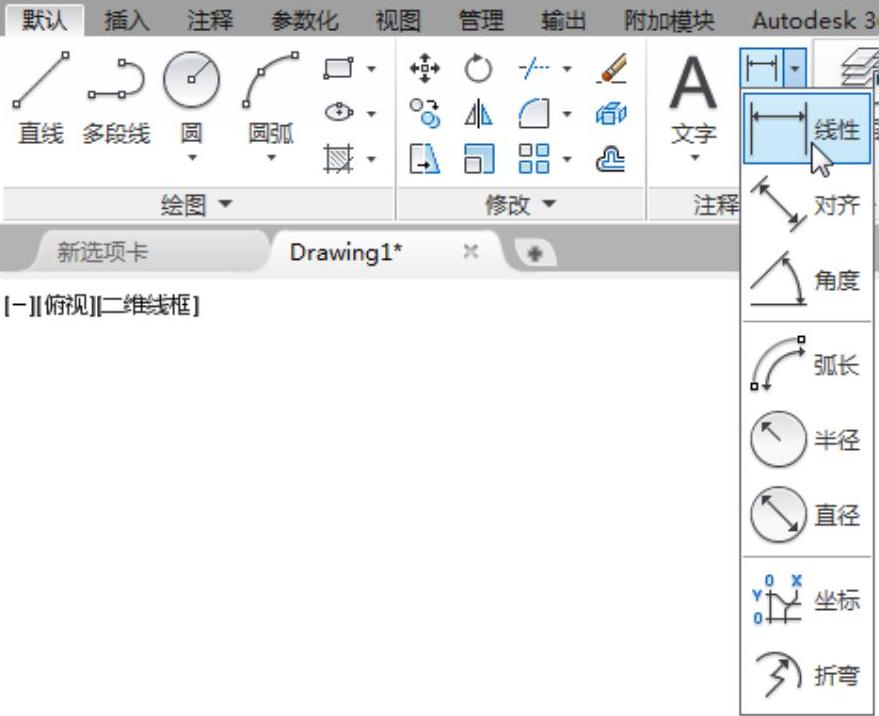
Task: Switch to the Add-ins (附加模块) ribbon tab
Action: [669, 21]
